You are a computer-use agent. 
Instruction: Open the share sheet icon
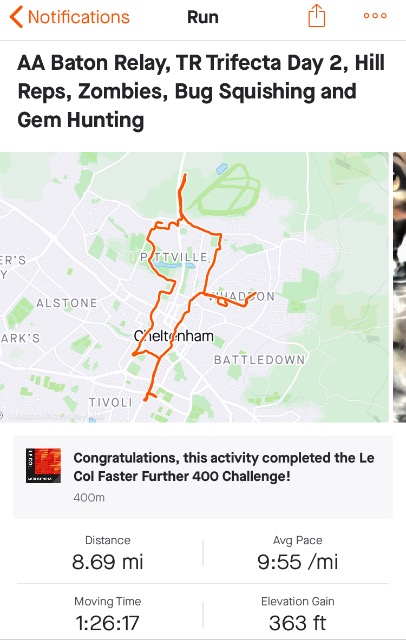coord(316,16)
